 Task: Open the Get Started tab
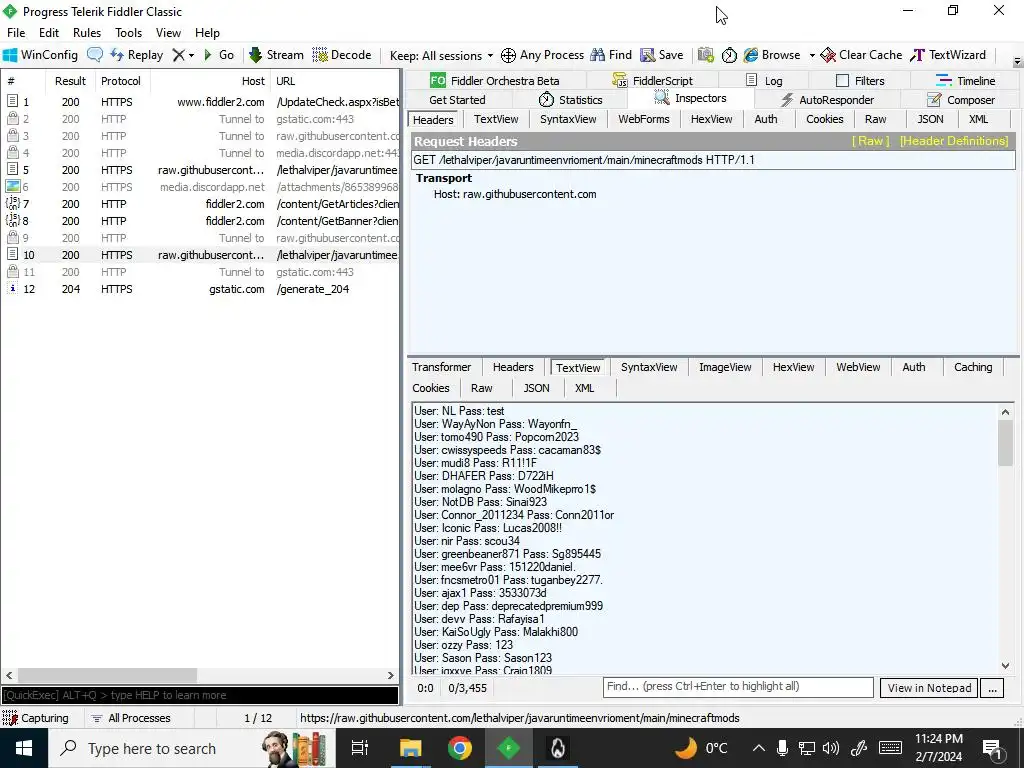point(457,100)
